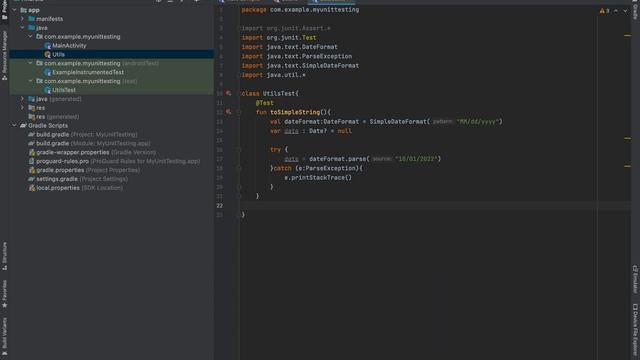This screenshot has width=640, height=360.
Task: Open the Device File Explorer tool window
Action: (635, 330)
